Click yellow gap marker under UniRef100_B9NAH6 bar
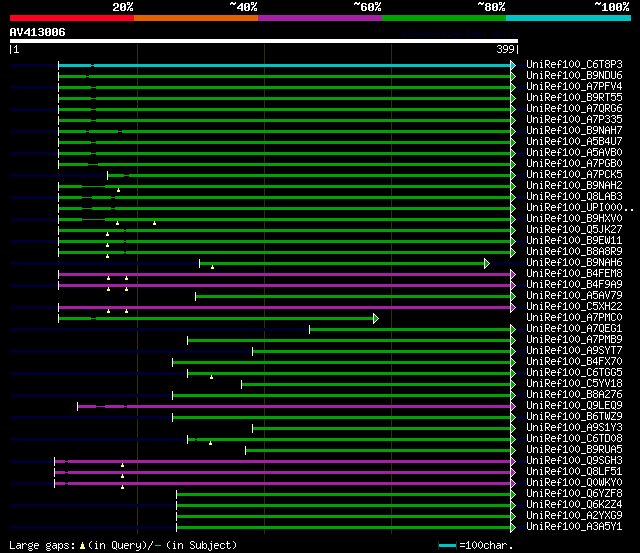The height and width of the screenshot is (553, 640). point(212,267)
